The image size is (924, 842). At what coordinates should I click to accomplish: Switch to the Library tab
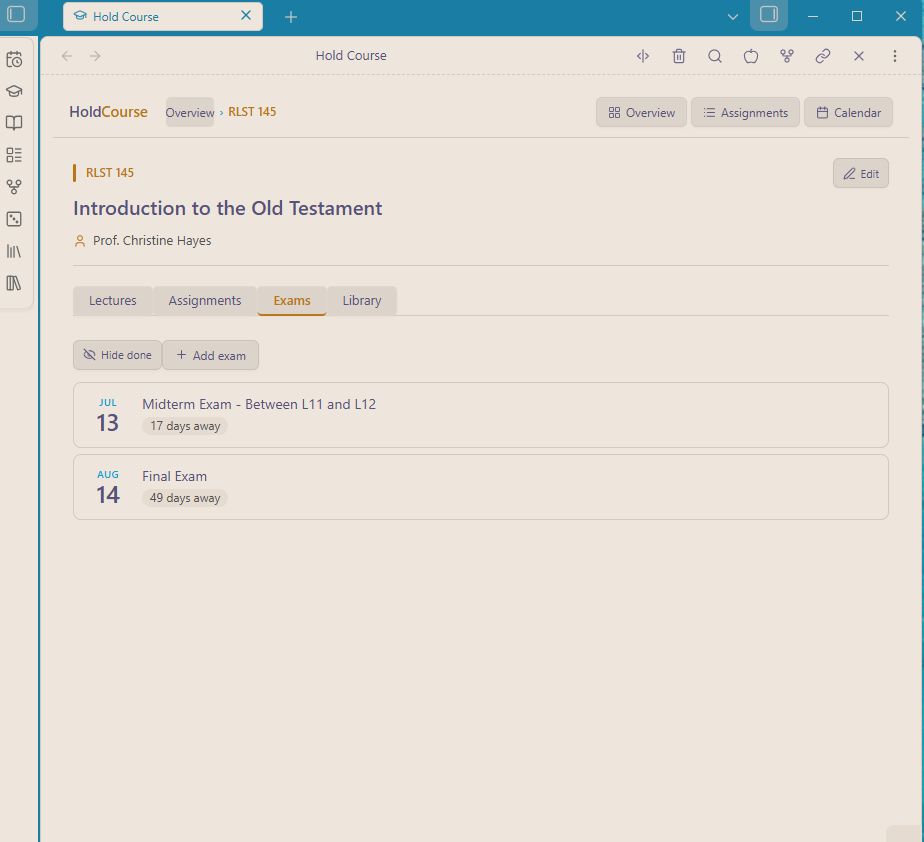(x=362, y=301)
